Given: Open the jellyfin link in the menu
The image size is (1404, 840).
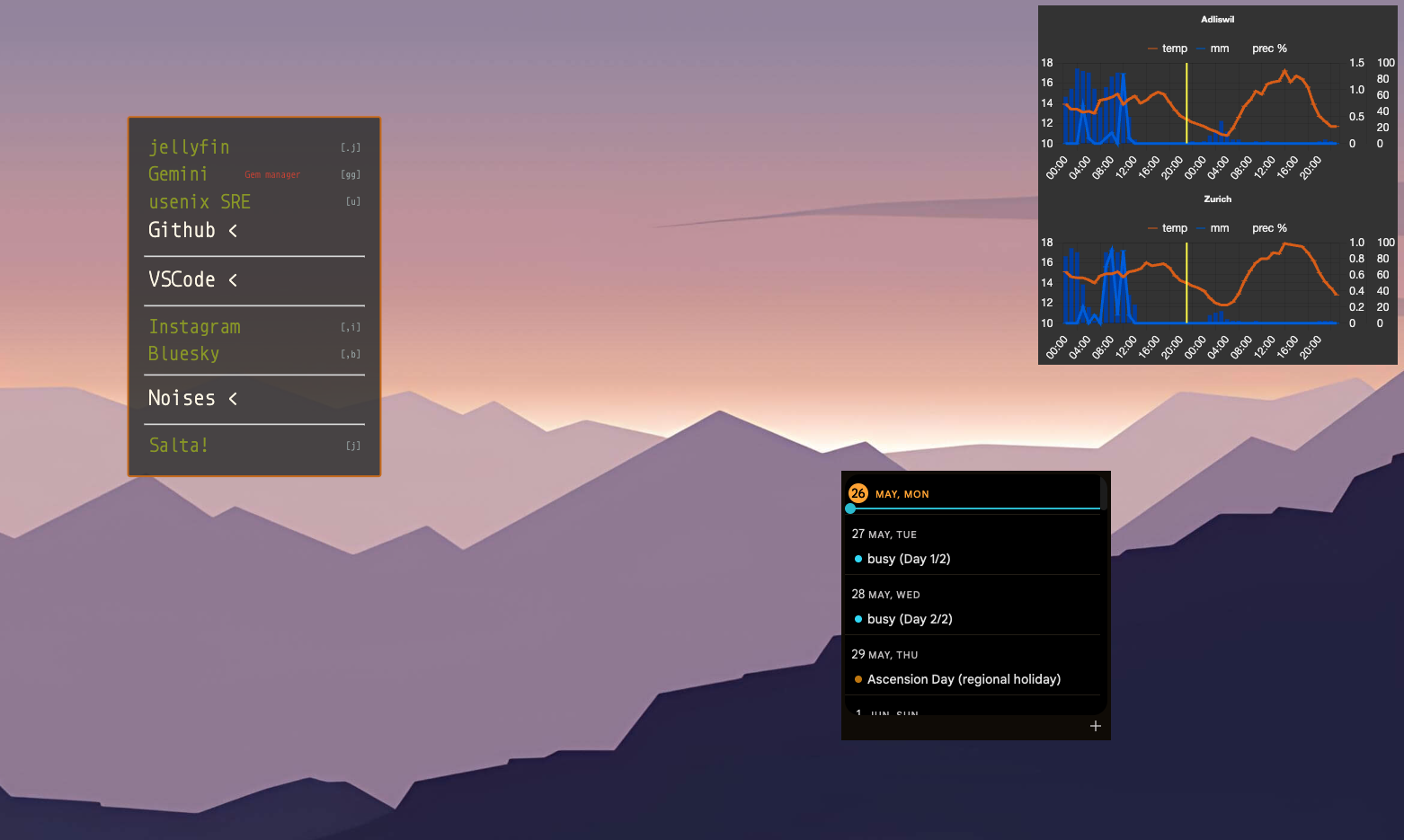Looking at the screenshot, I should pos(189,147).
